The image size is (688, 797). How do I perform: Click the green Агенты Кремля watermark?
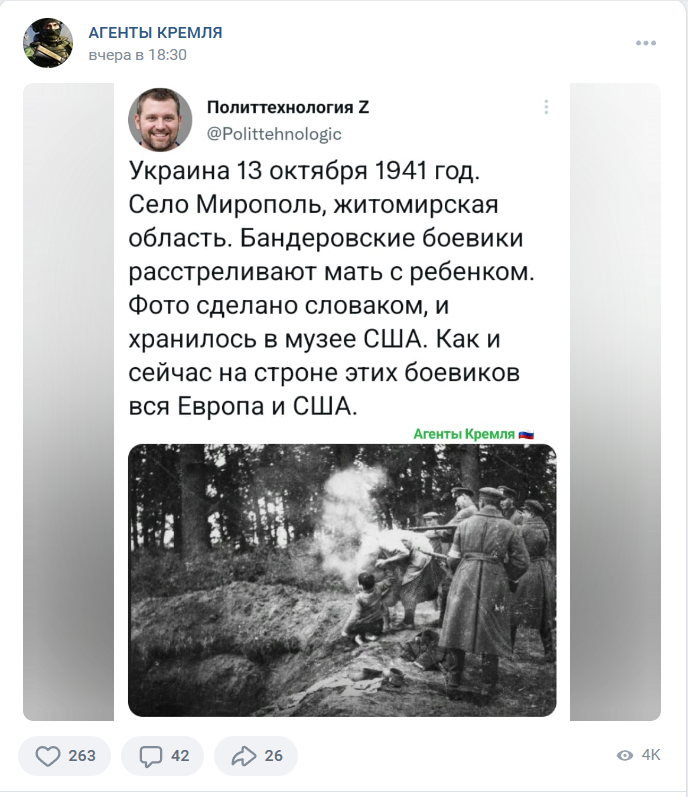click(x=474, y=434)
